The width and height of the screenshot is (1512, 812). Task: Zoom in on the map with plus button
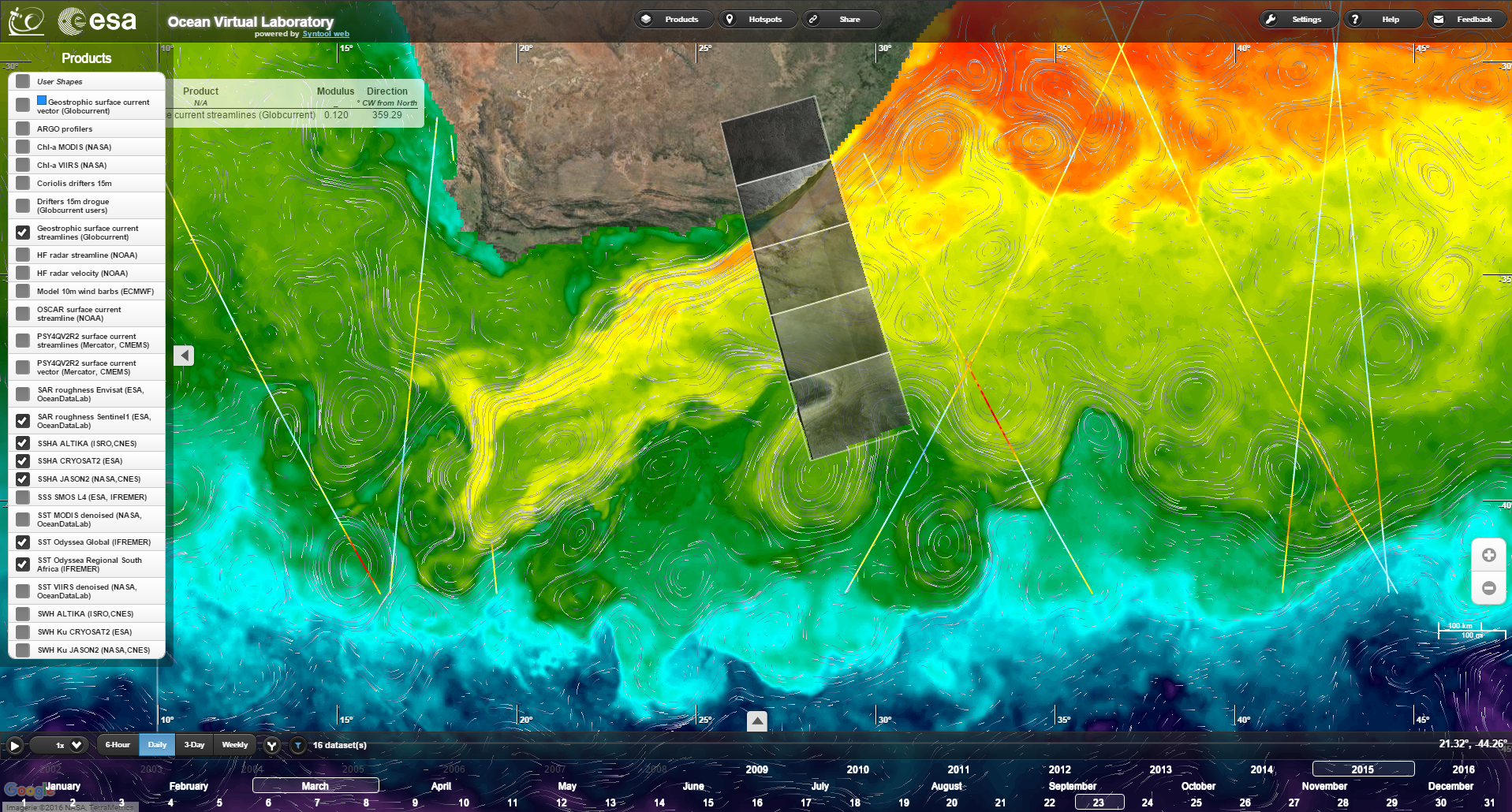[x=1488, y=555]
